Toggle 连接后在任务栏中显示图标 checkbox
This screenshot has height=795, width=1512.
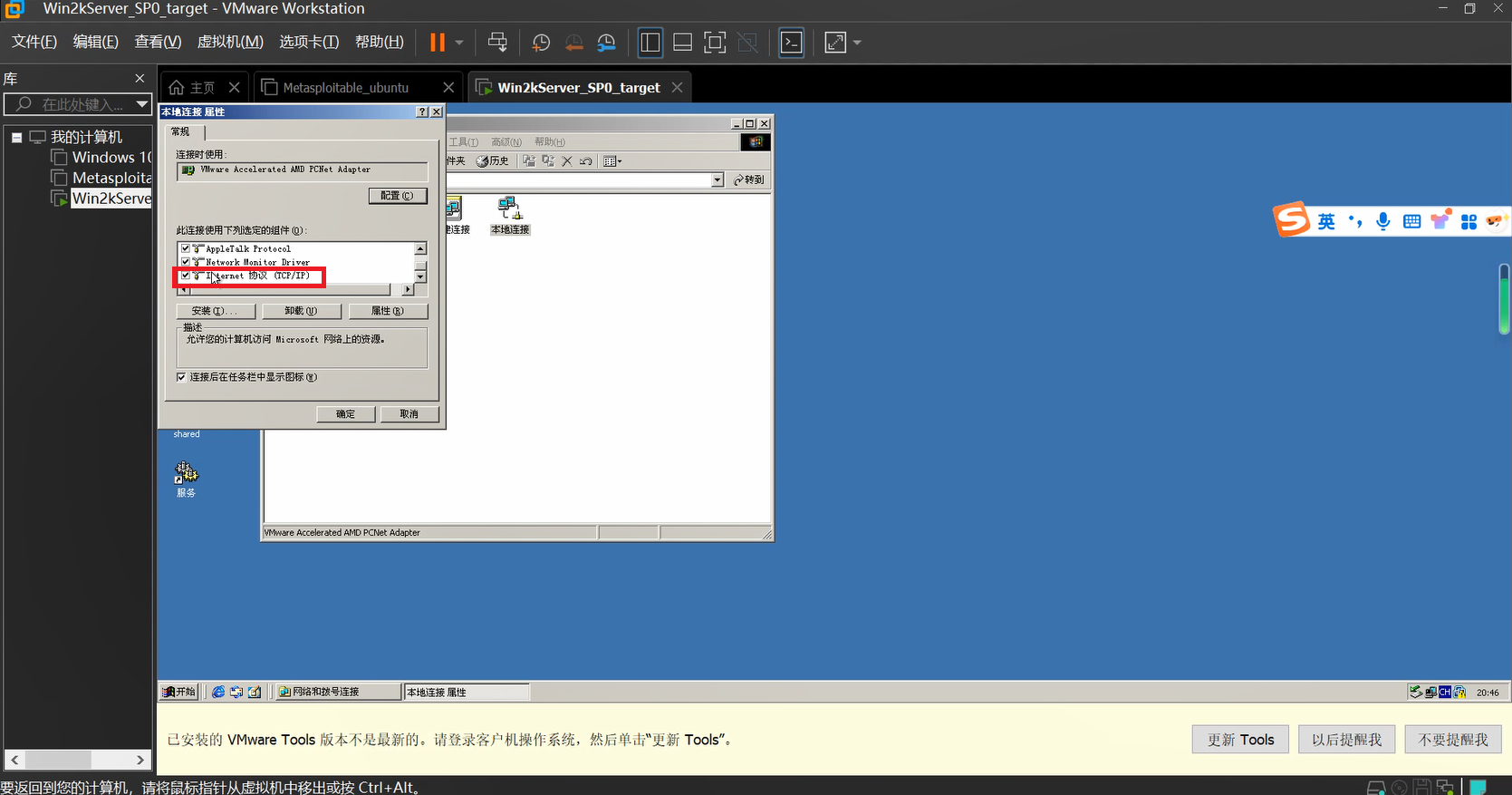click(181, 377)
